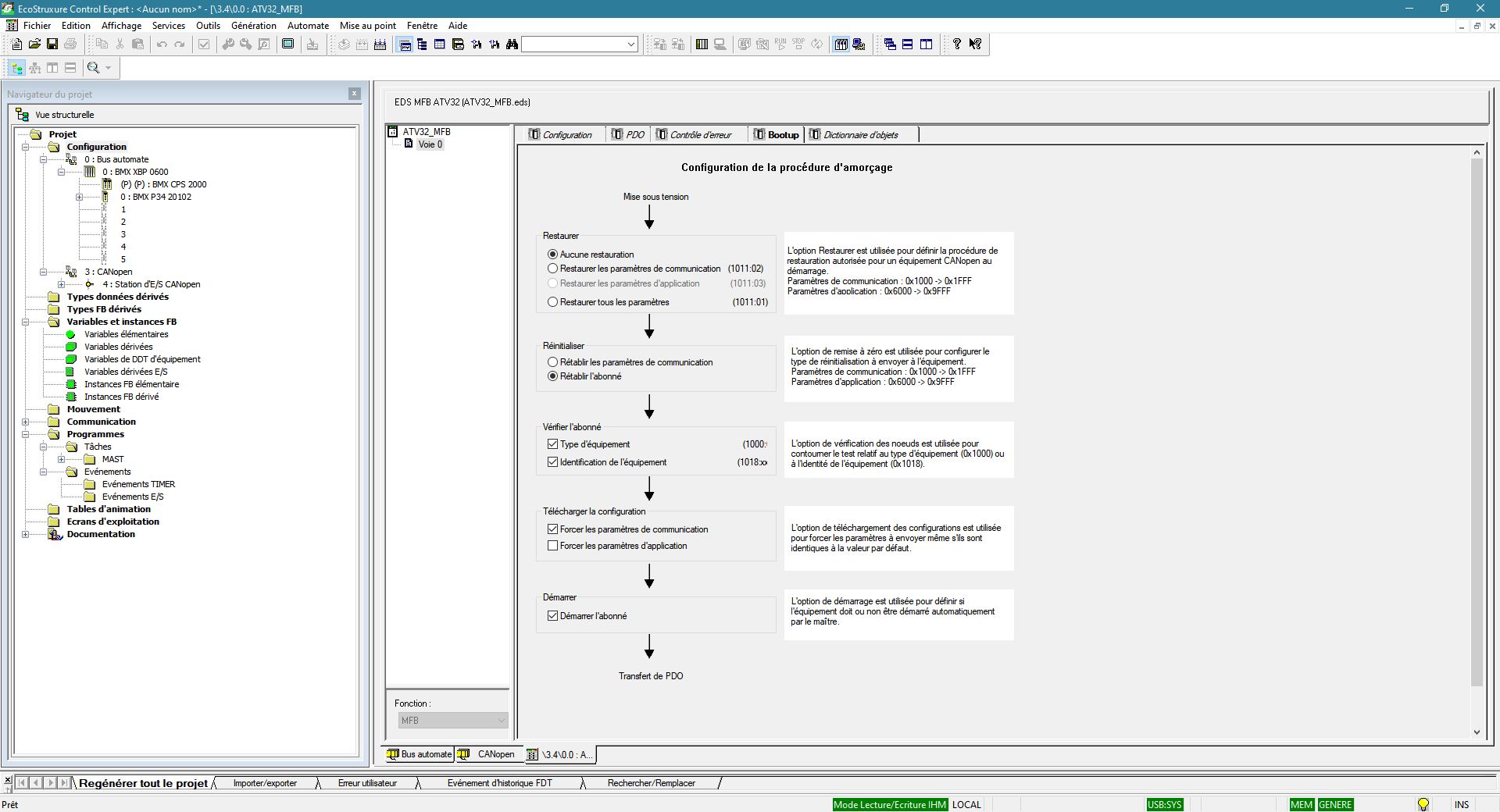This screenshot has width=1500, height=812.
Task: Open project using the folder toolbar icon
Action: 34,45
